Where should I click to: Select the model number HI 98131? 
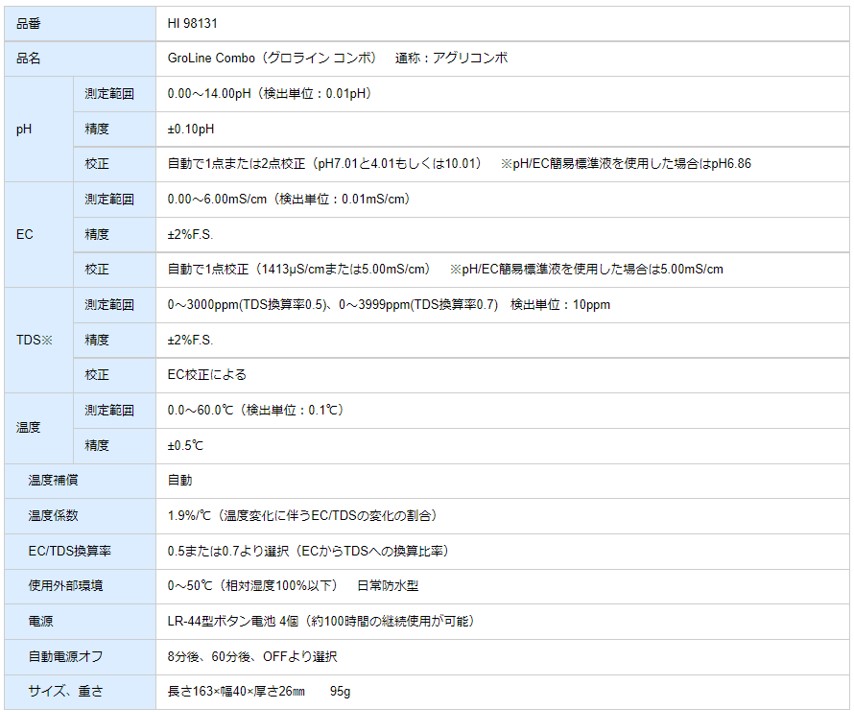pos(192,23)
